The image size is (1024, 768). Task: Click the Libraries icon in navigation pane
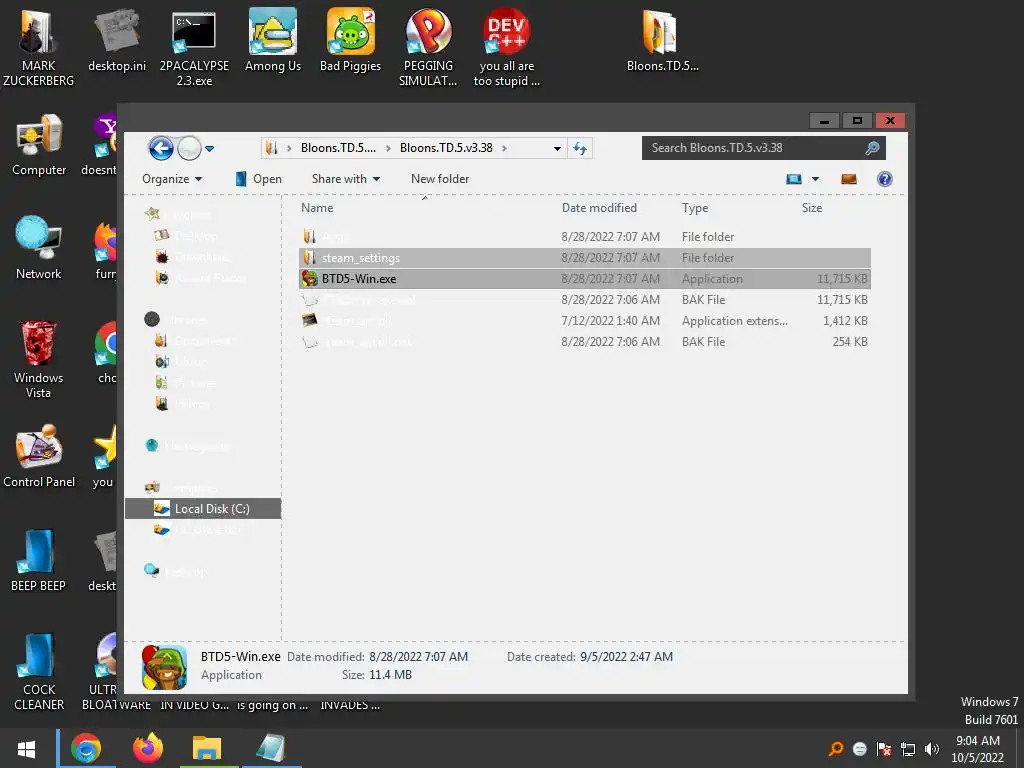[x=152, y=319]
